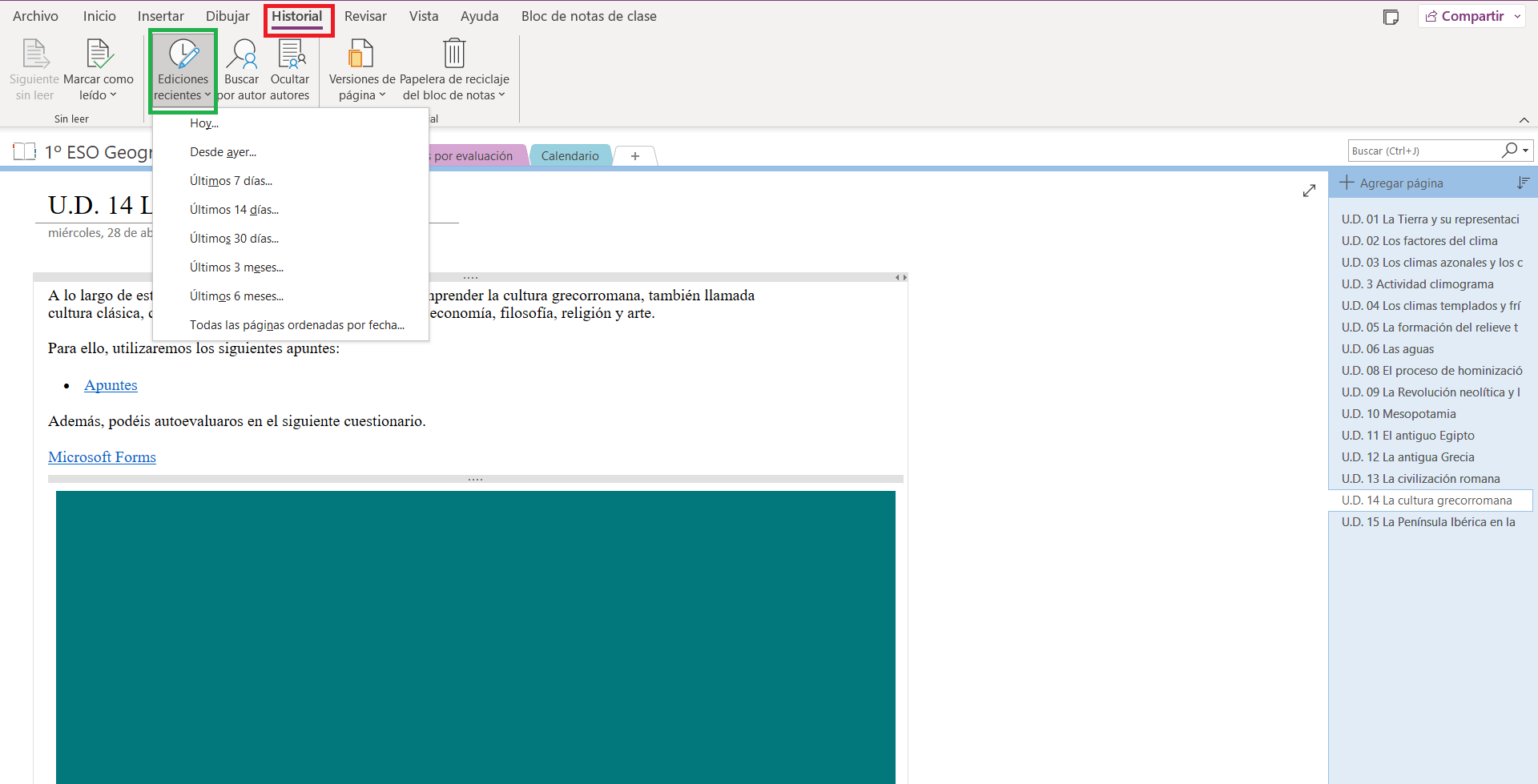
Task: Open page U.D. 10 Mesopotamia
Action: point(1431,414)
